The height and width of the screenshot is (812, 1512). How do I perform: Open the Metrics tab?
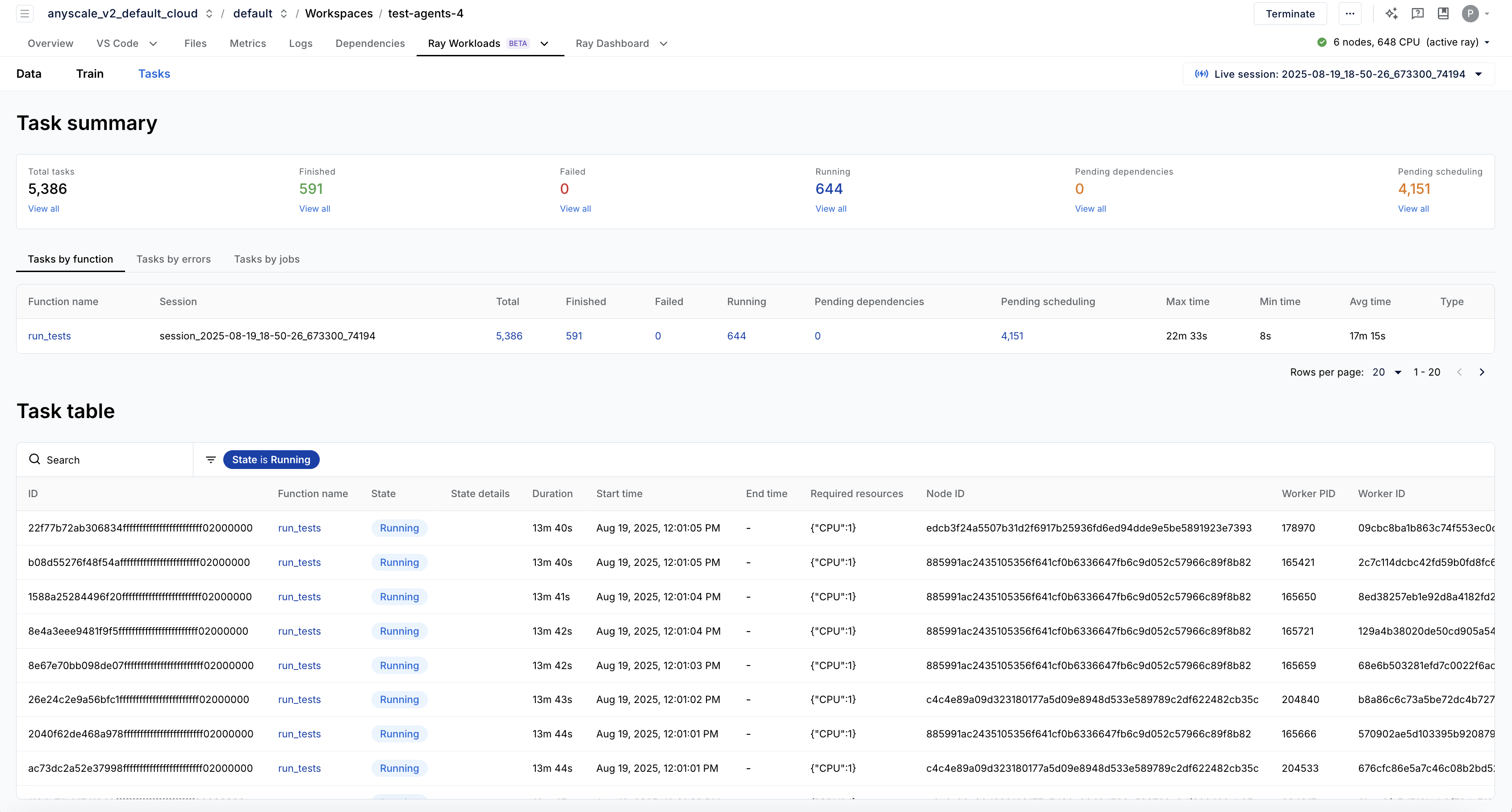pyautogui.click(x=248, y=43)
